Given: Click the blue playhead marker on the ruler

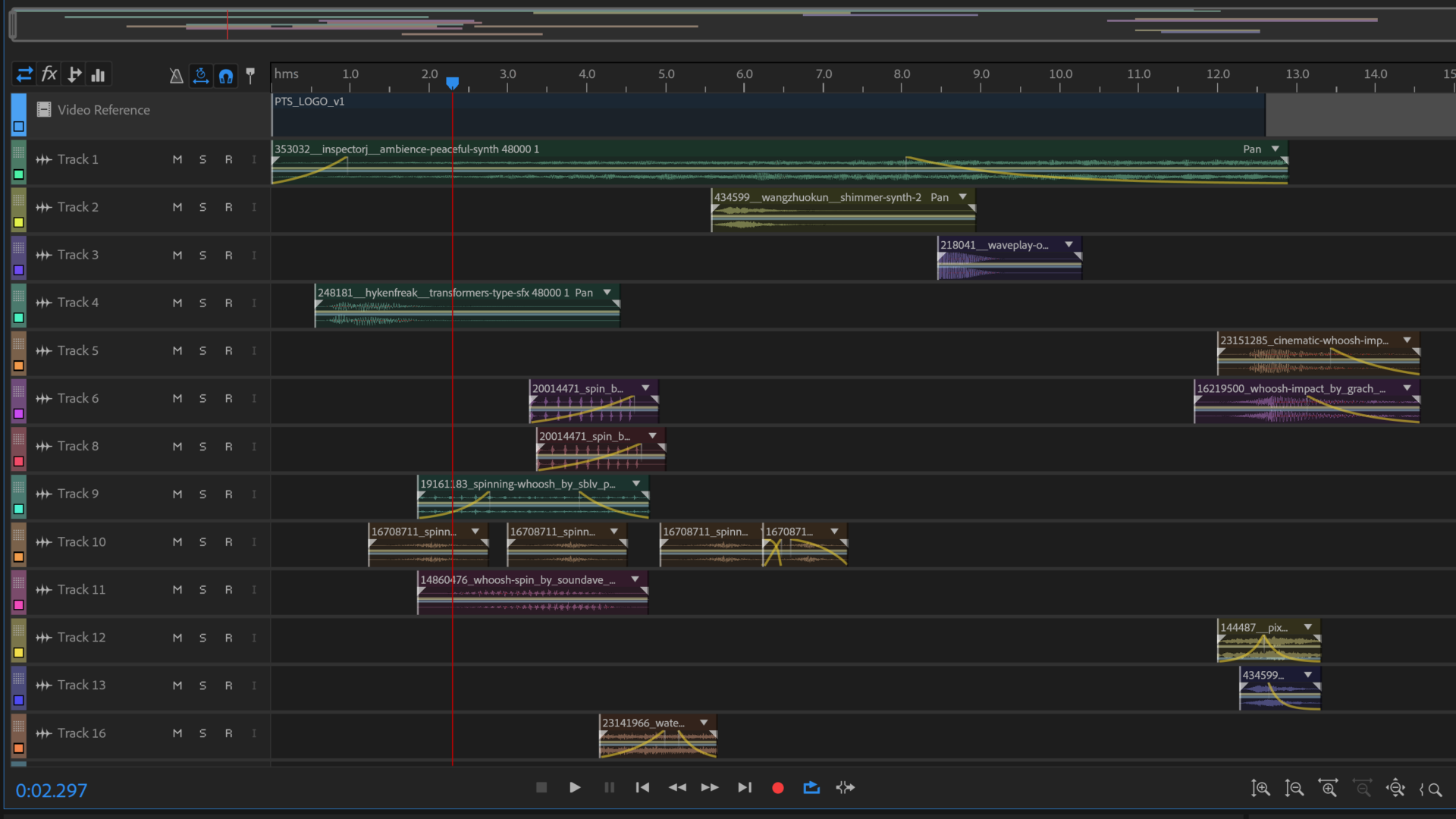Looking at the screenshot, I should (452, 82).
